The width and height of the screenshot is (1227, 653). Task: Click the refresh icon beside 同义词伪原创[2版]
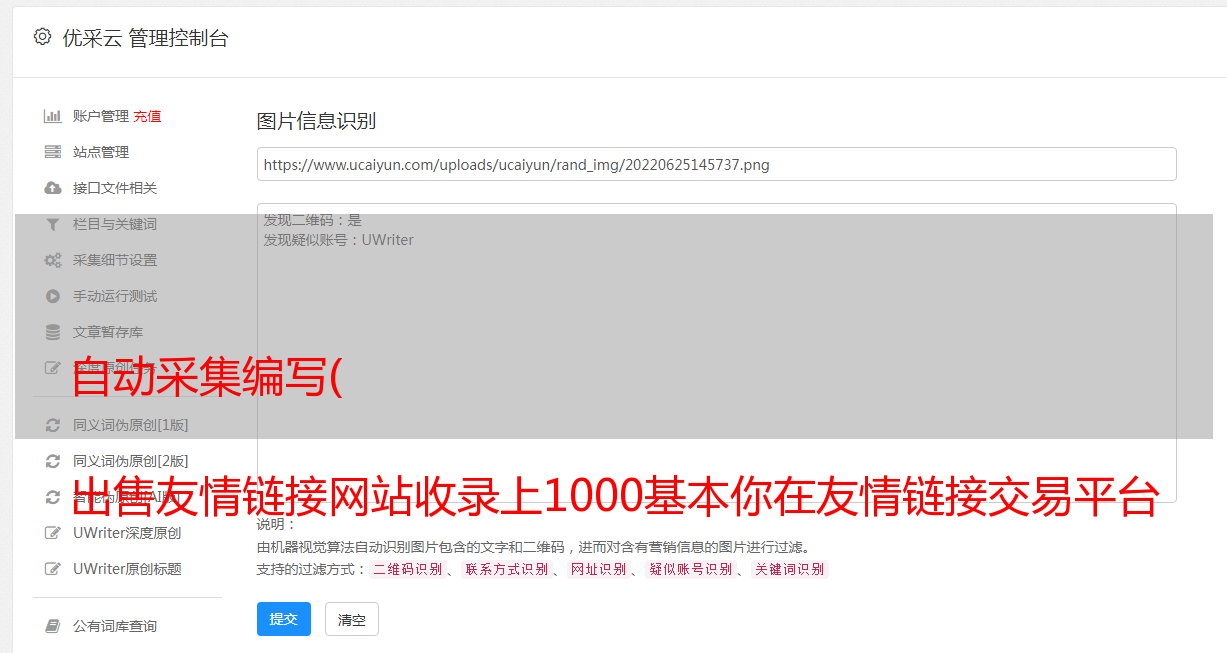(x=53, y=461)
